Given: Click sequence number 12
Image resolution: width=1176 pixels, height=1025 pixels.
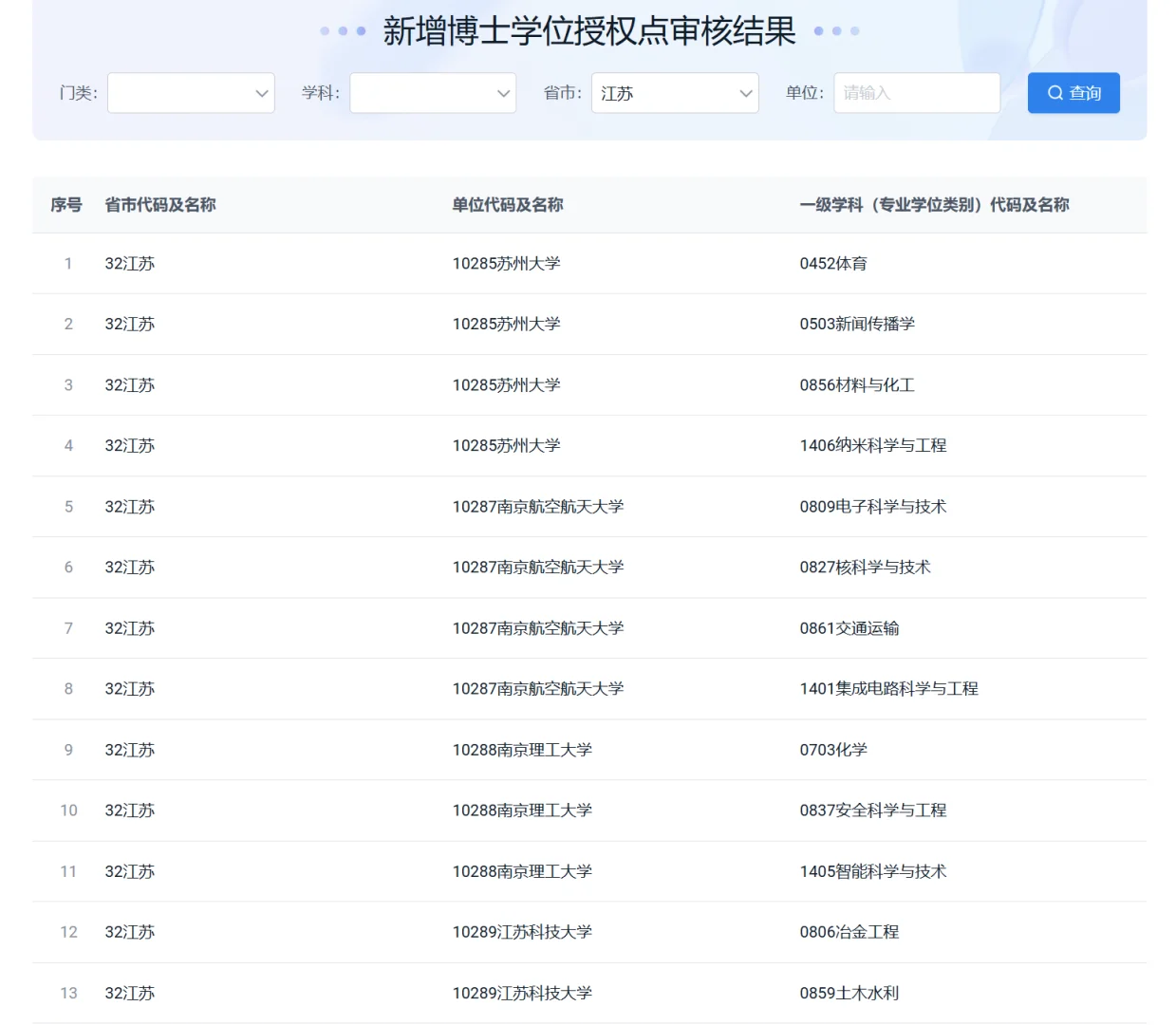Looking at the screenshot, I should click(x=68, y=932).
